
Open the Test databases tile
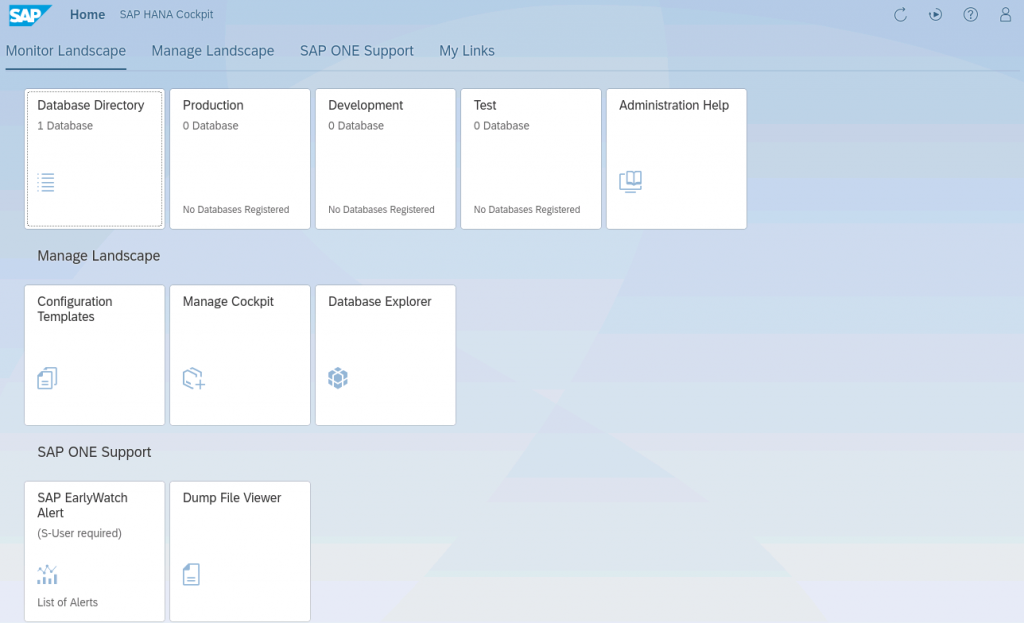pyautogui.click(x=530, y=158)
